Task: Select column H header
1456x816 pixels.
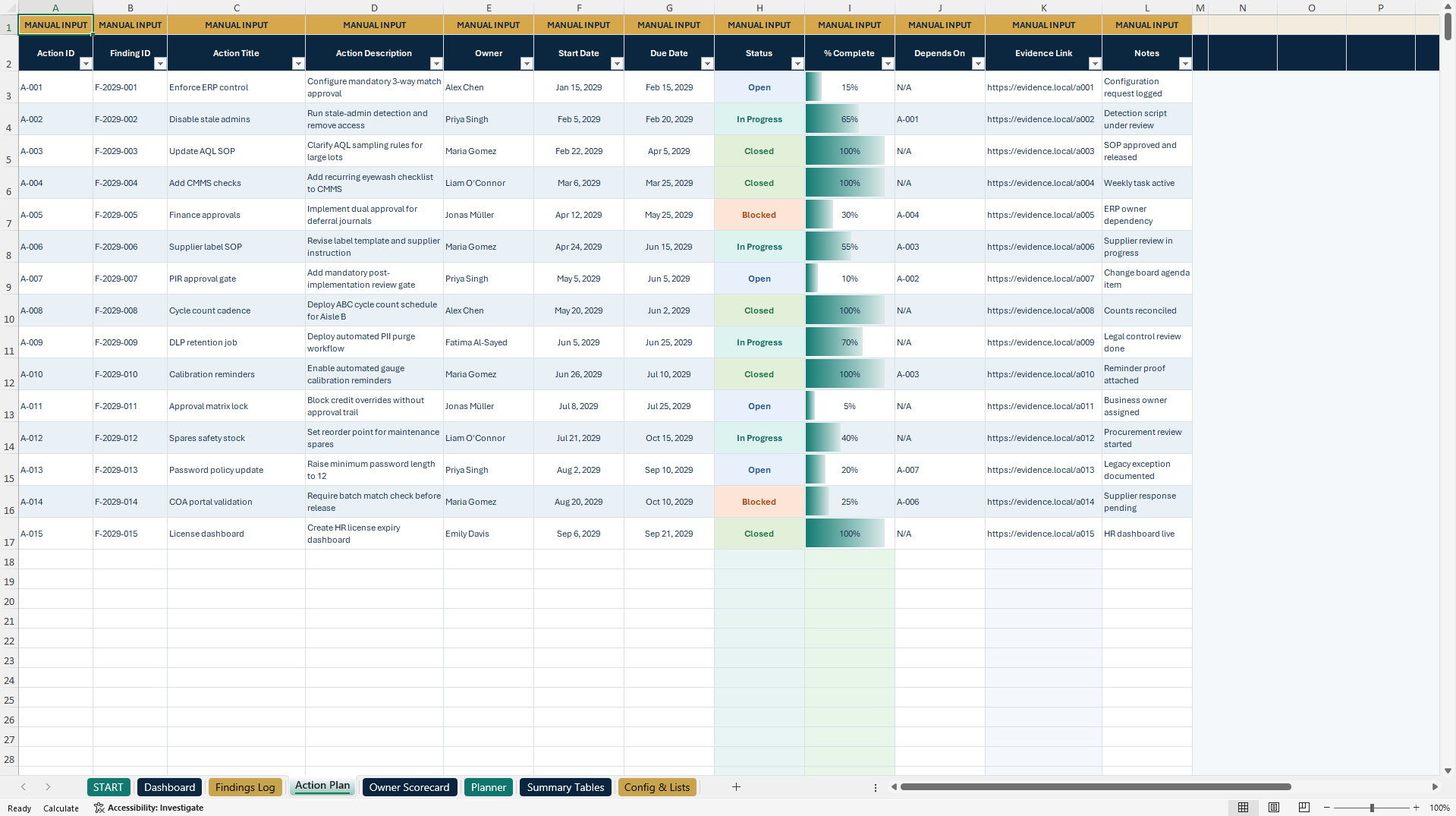Action: coord(759,8)
